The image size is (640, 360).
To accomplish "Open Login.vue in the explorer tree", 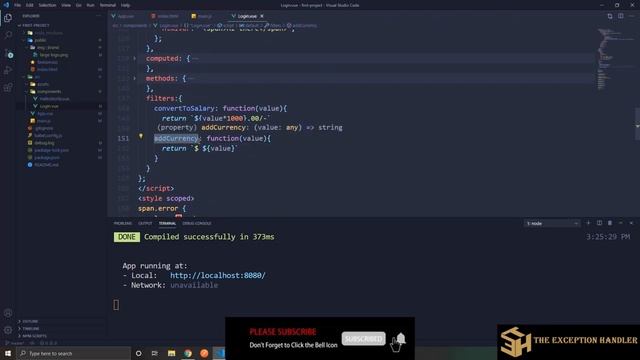I will [49, 106].
